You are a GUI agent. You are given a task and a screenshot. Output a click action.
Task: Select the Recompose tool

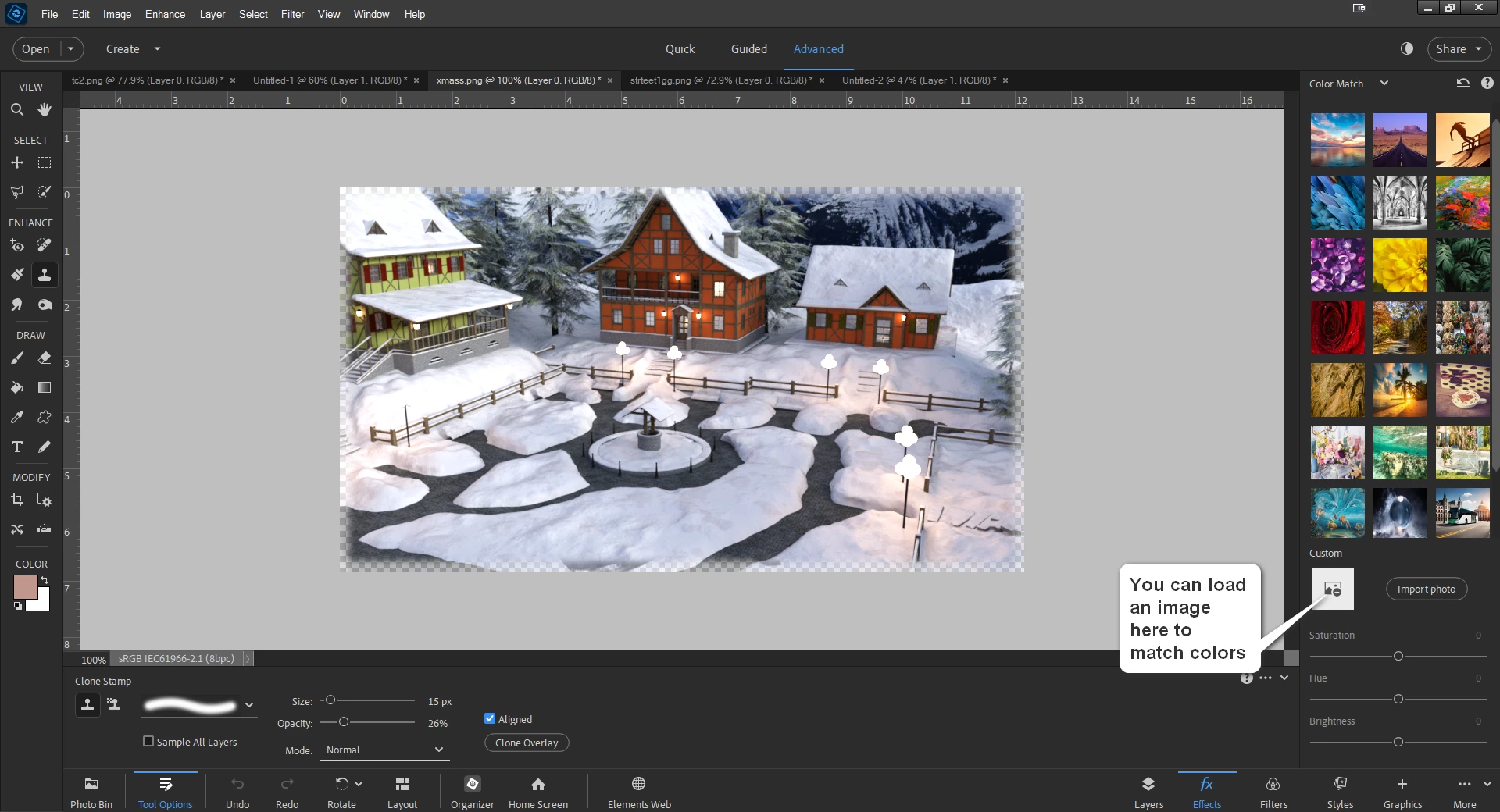[45, 500]
